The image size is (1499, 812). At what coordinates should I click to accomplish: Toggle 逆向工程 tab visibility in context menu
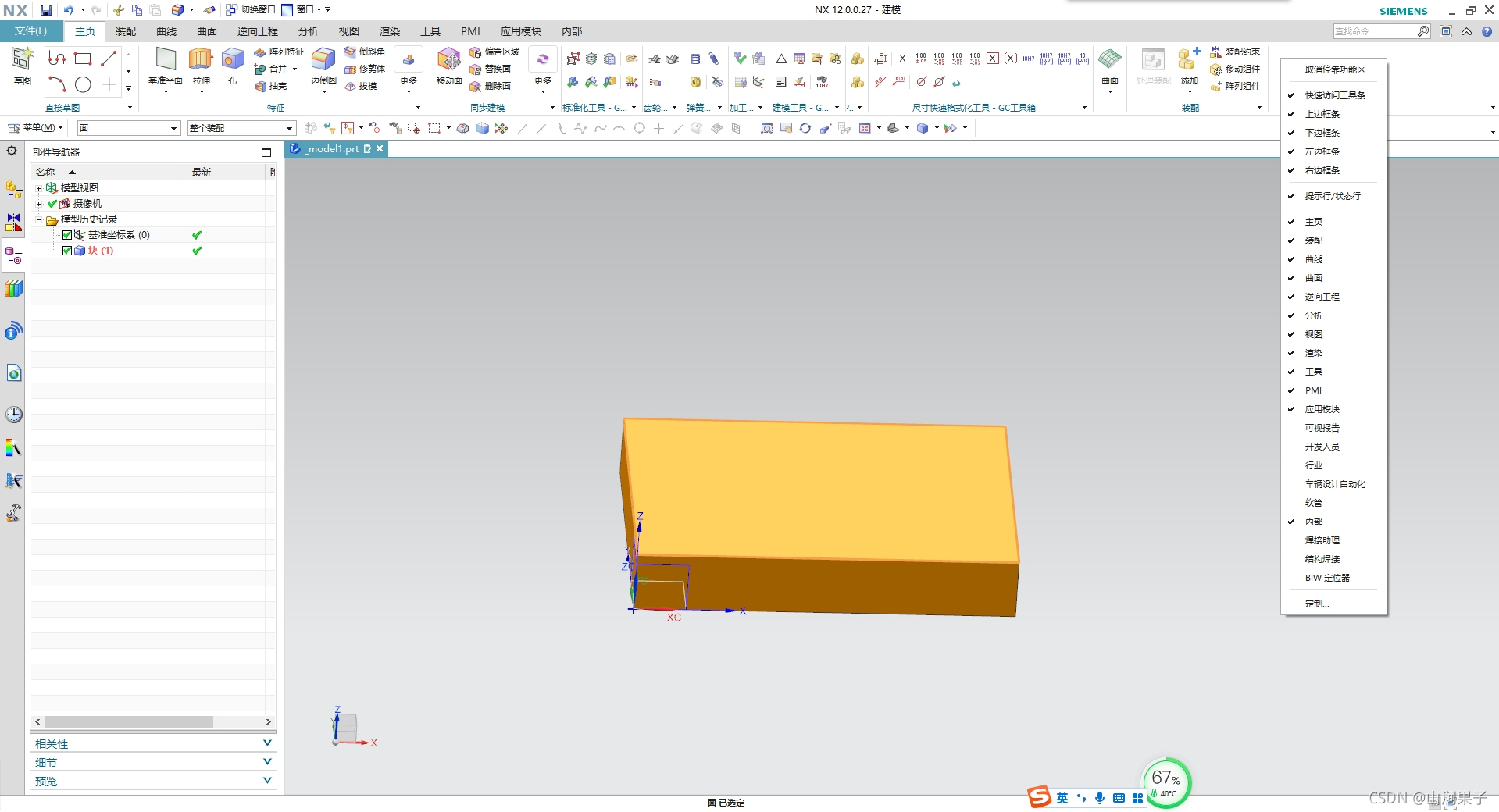coord(1334,297)
